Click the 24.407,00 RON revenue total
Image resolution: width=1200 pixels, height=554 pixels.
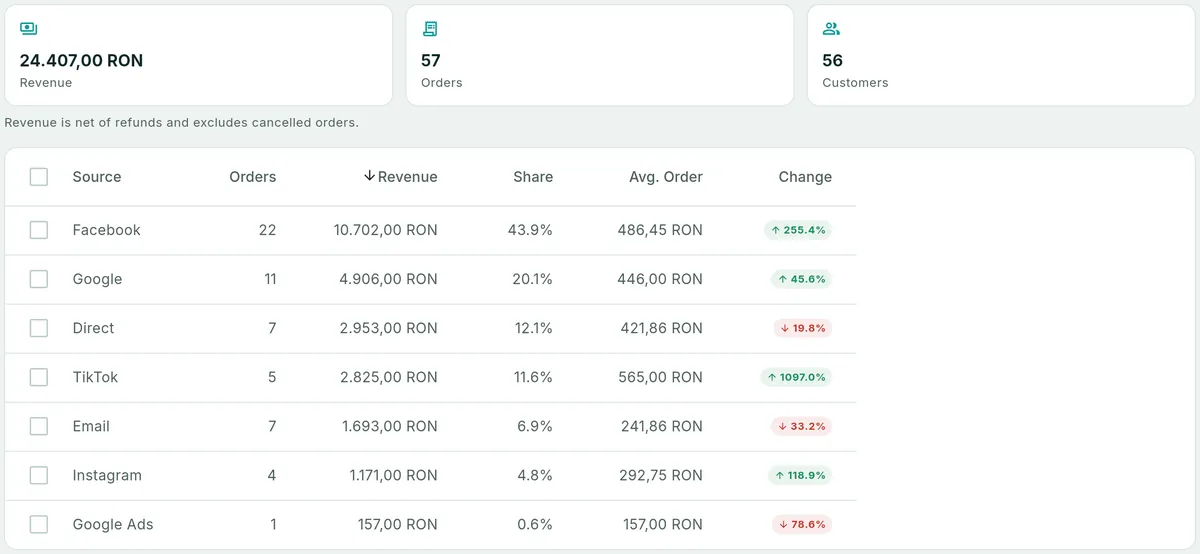tap(81, 60)
